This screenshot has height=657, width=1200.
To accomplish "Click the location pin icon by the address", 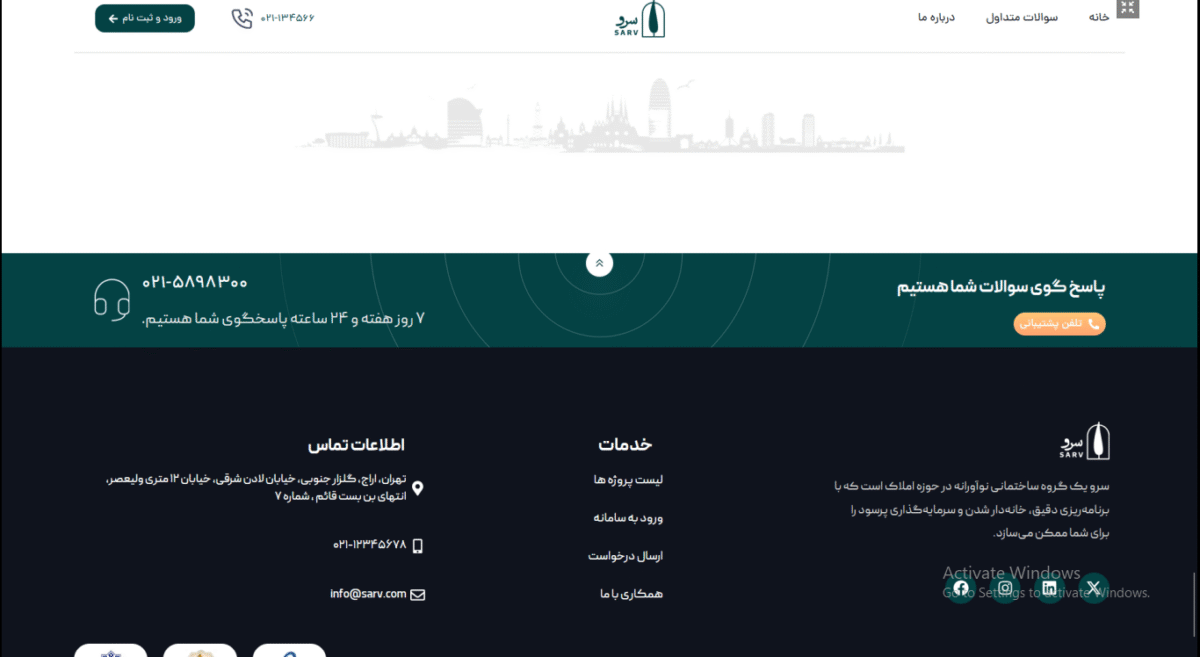I will click(418, 488).
